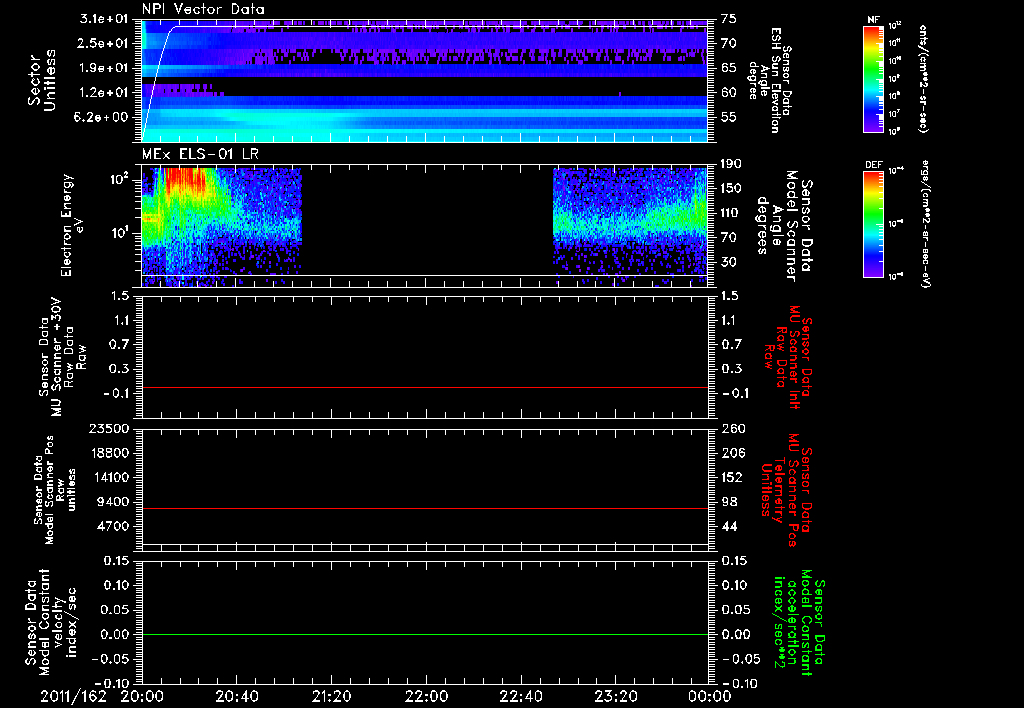
Task: Click the 9400 scanner position tick label
Action: (x=114, y=502)
